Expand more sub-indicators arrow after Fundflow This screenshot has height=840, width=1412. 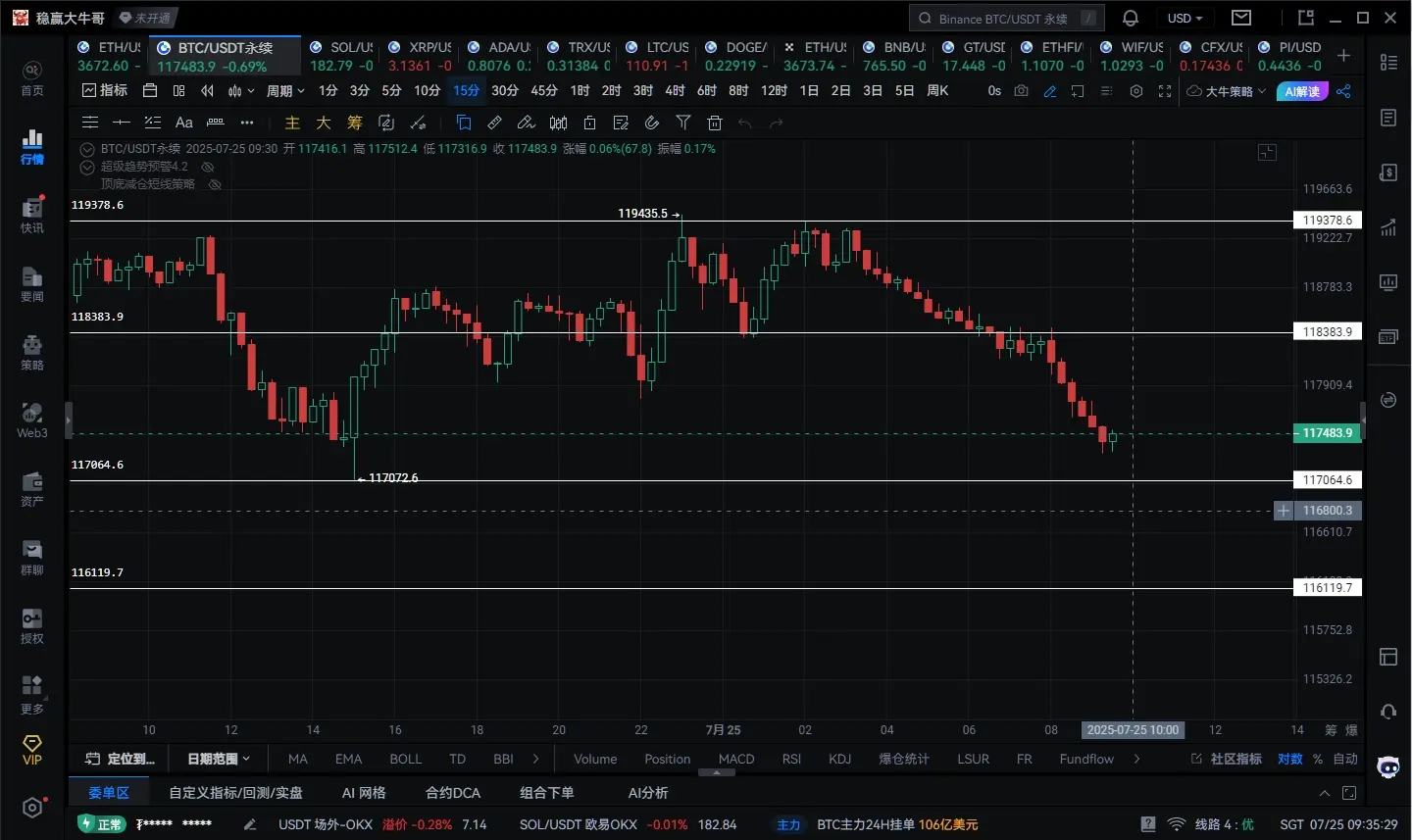[x=1136, y=759]
